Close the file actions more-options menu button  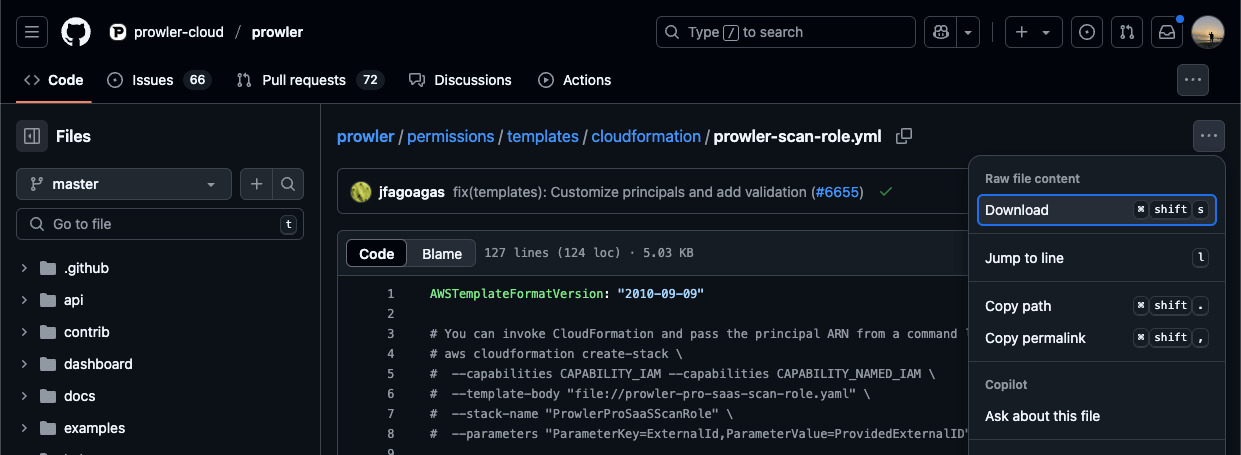[x=1209, y=136]
